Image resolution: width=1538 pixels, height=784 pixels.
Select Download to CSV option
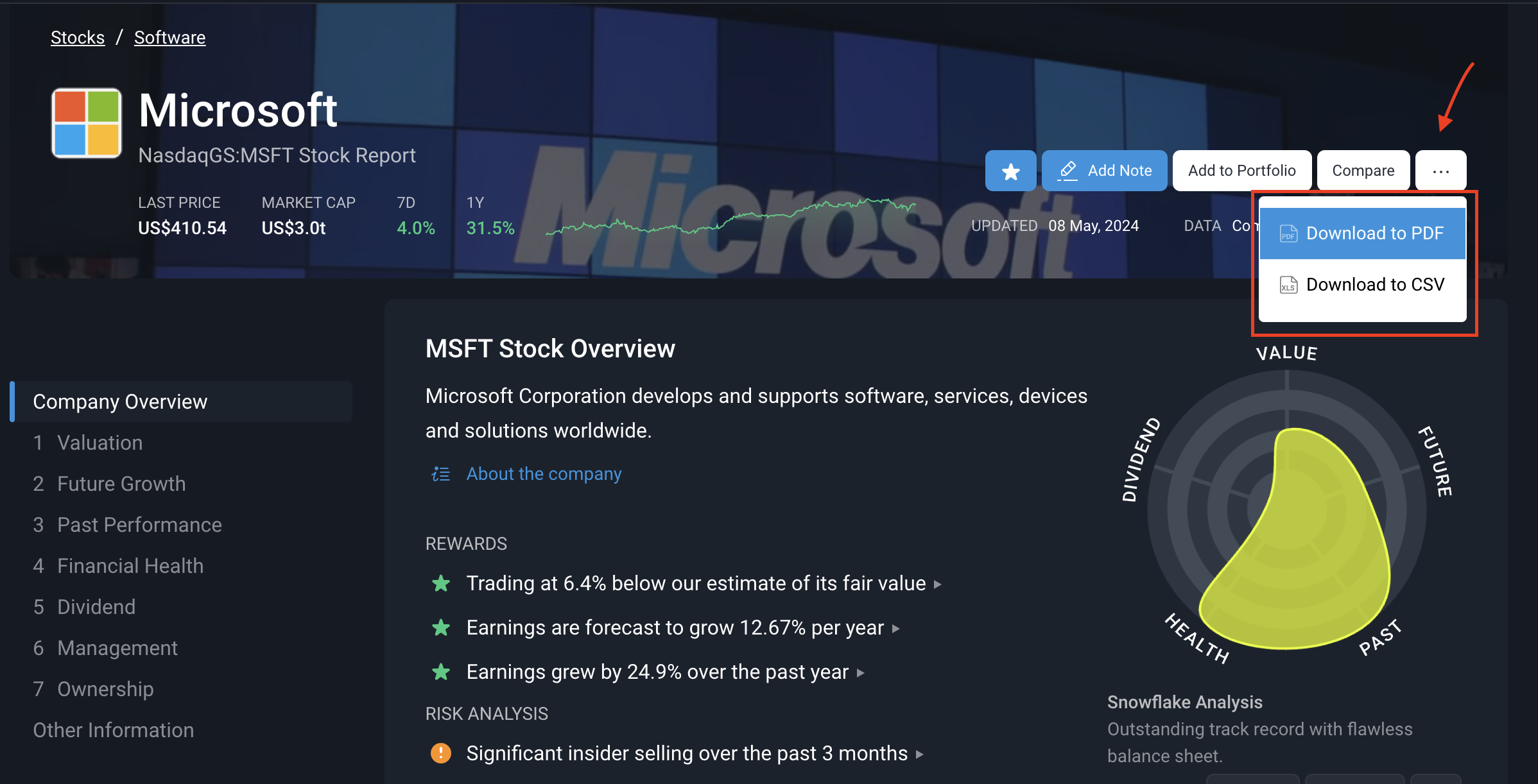tap(1362, 284)
